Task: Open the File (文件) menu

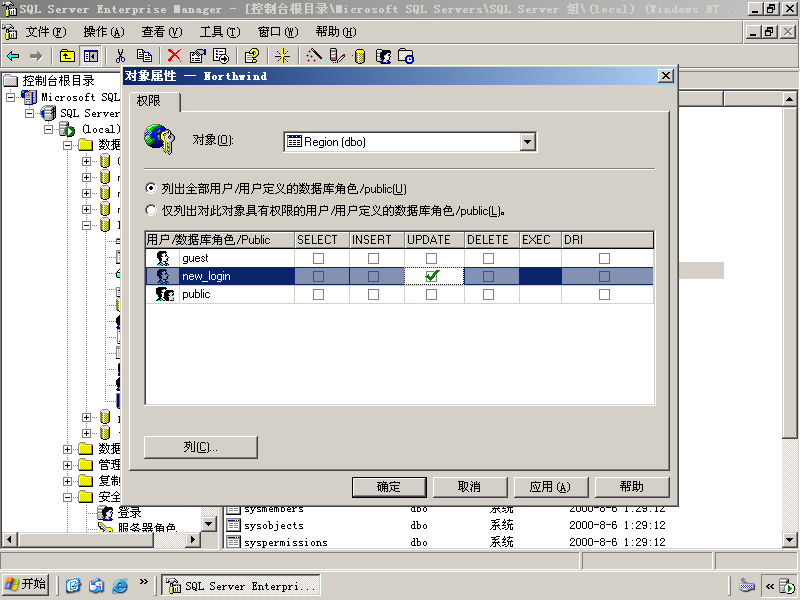Action: [x=45, y=32]
